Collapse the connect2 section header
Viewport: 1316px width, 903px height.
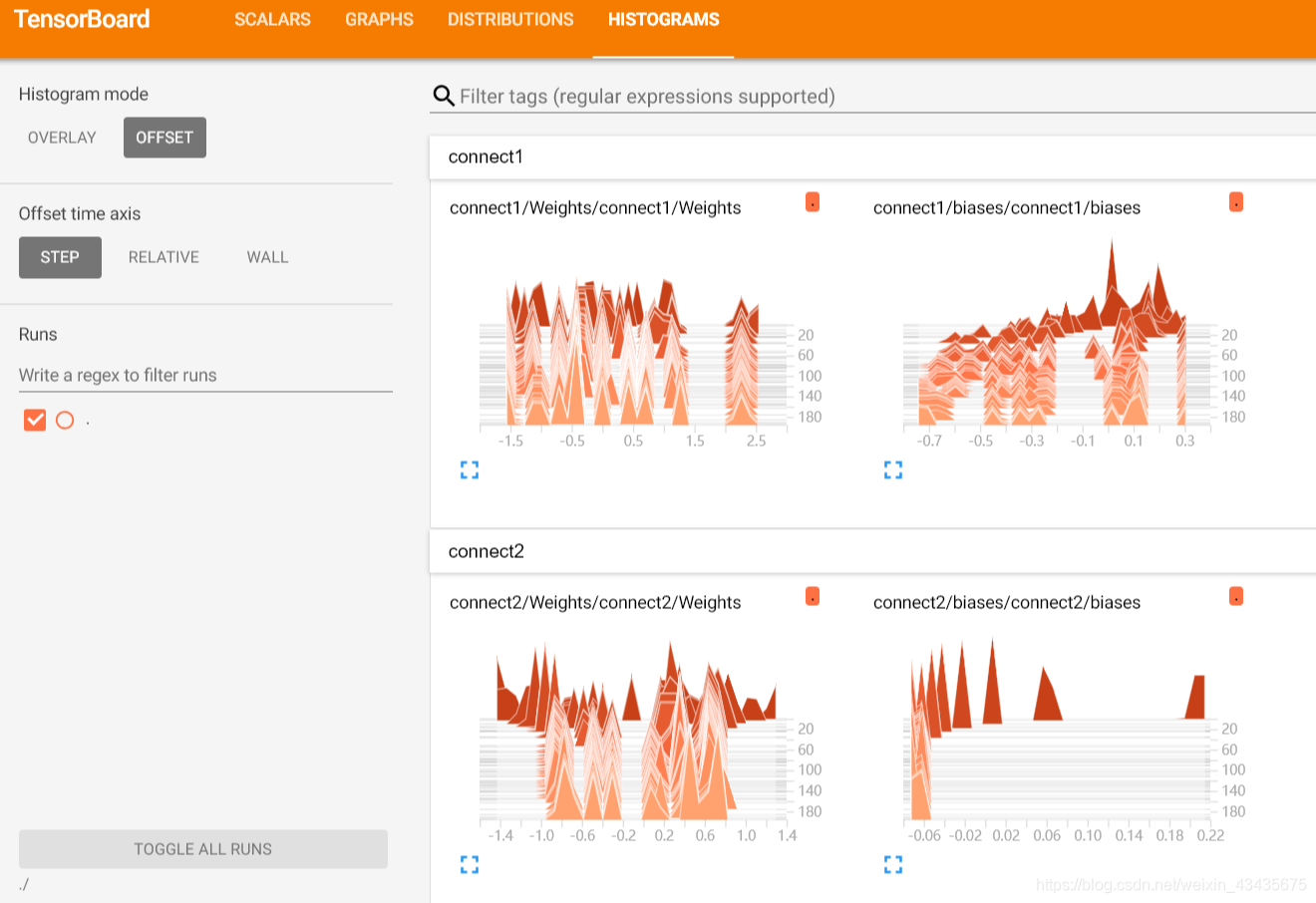click(x=872, y=551)
